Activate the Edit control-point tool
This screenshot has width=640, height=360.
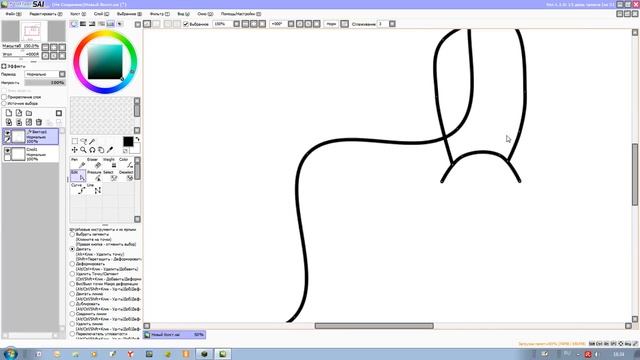click(x=78, y=176)
